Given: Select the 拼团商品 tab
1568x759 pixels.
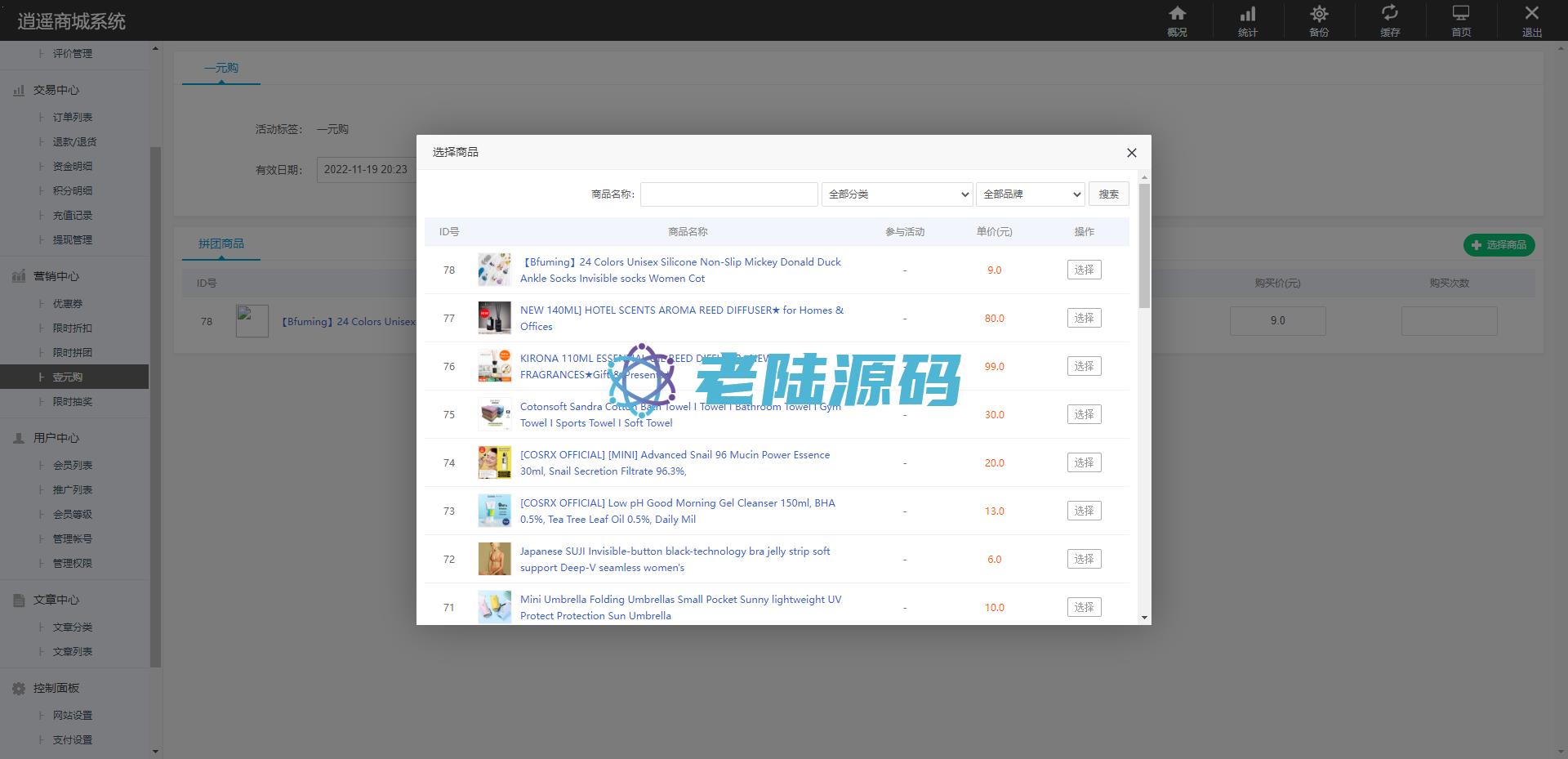Looking at the screenshot, I should point(221,243).
